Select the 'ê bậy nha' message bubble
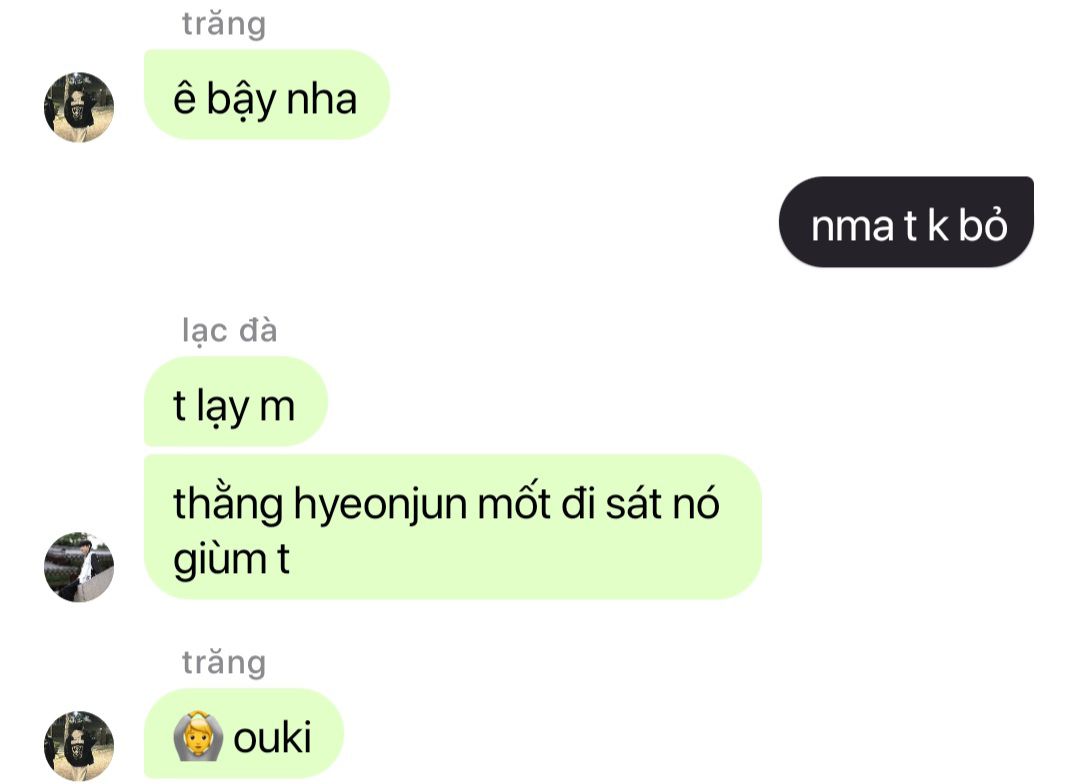Image resolution: width=1080 pixels, height=784 pixels. [267, 94]
